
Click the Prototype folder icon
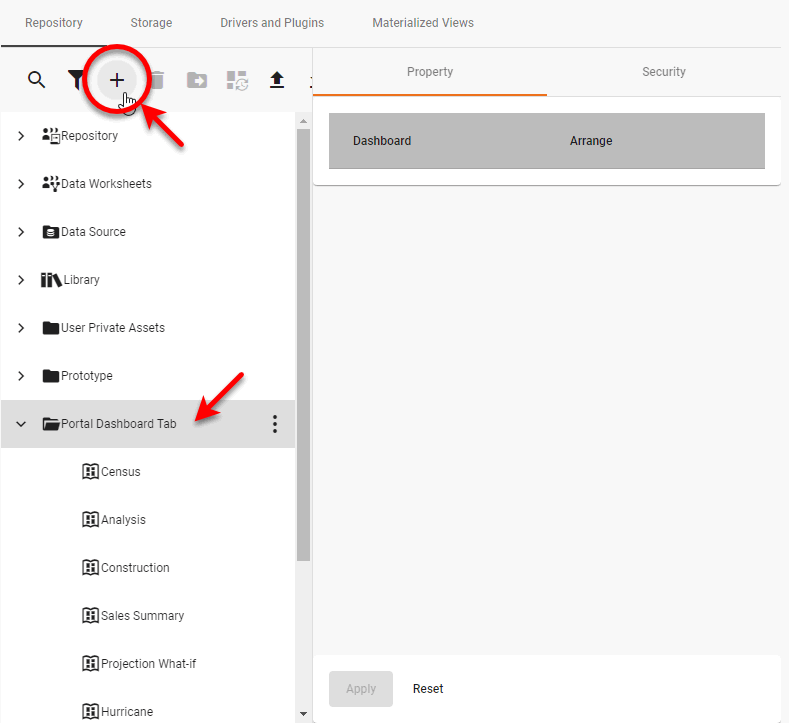[x=50, y=376]
